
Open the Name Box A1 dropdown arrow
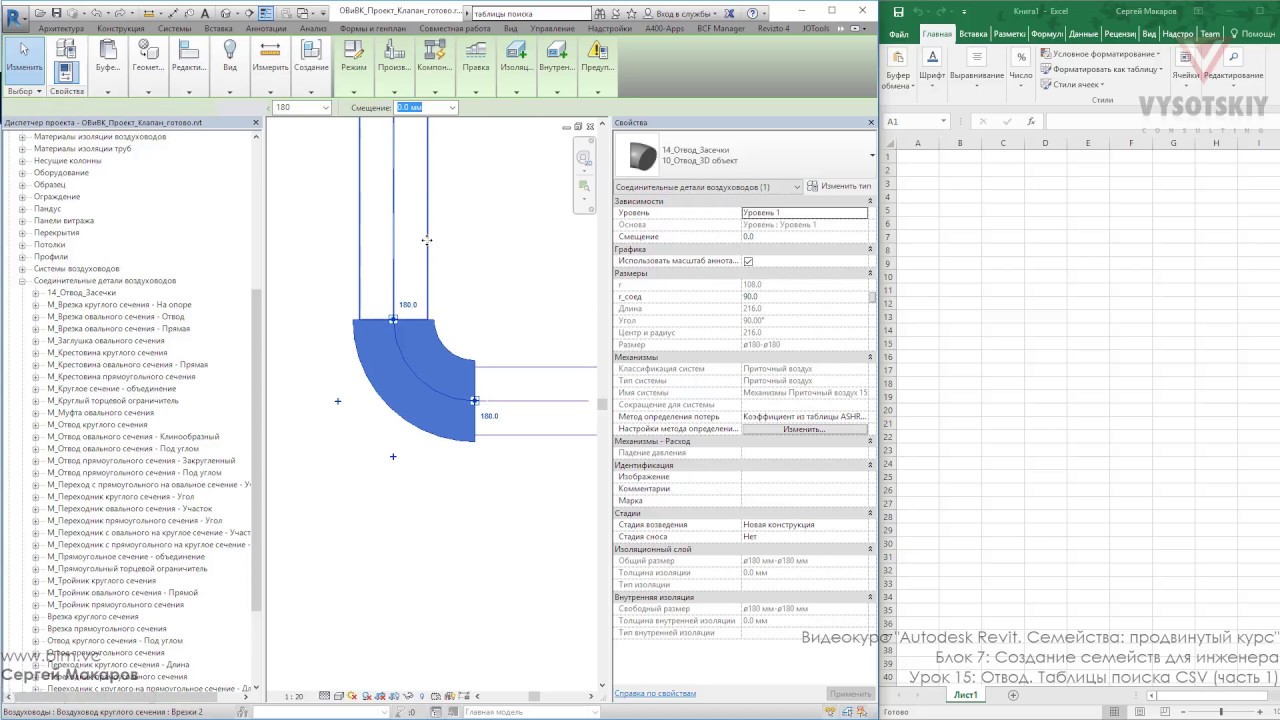943,121
